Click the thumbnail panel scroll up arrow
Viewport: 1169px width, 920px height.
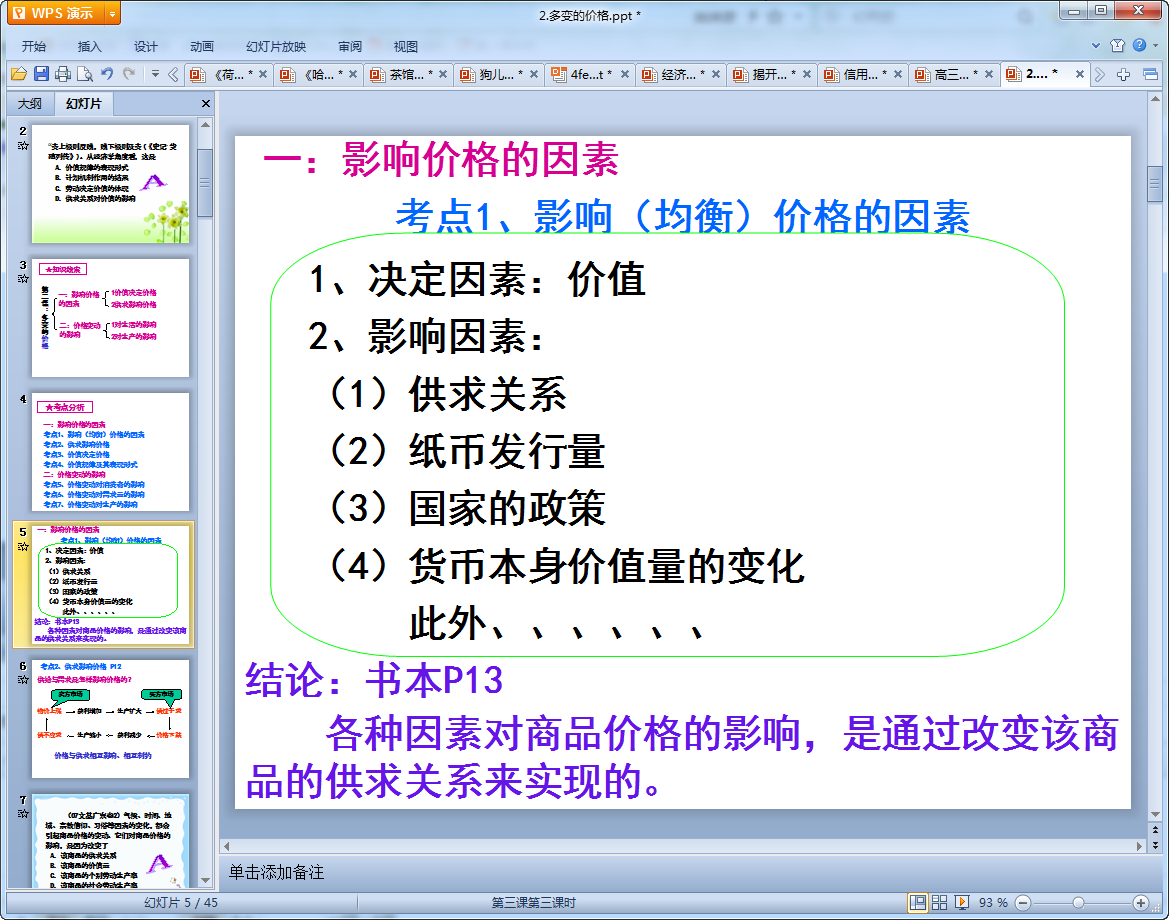pos(206,125)
